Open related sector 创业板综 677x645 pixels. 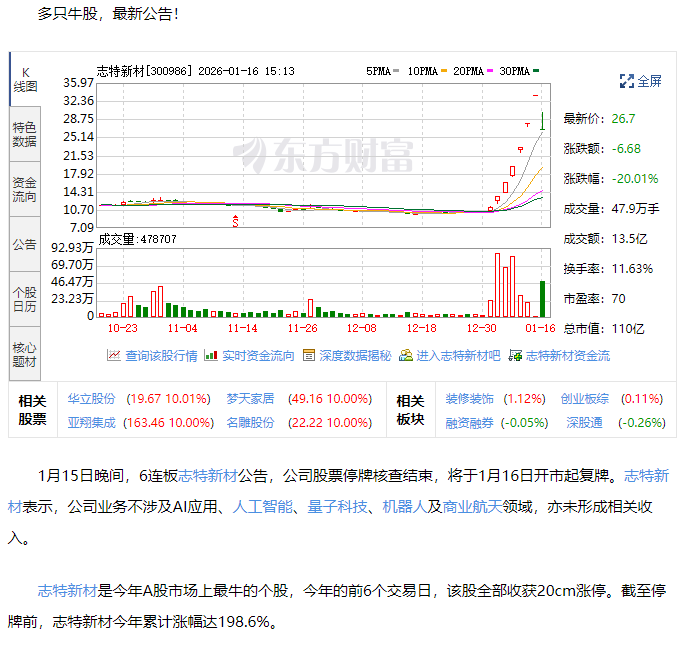coord(585,398)
